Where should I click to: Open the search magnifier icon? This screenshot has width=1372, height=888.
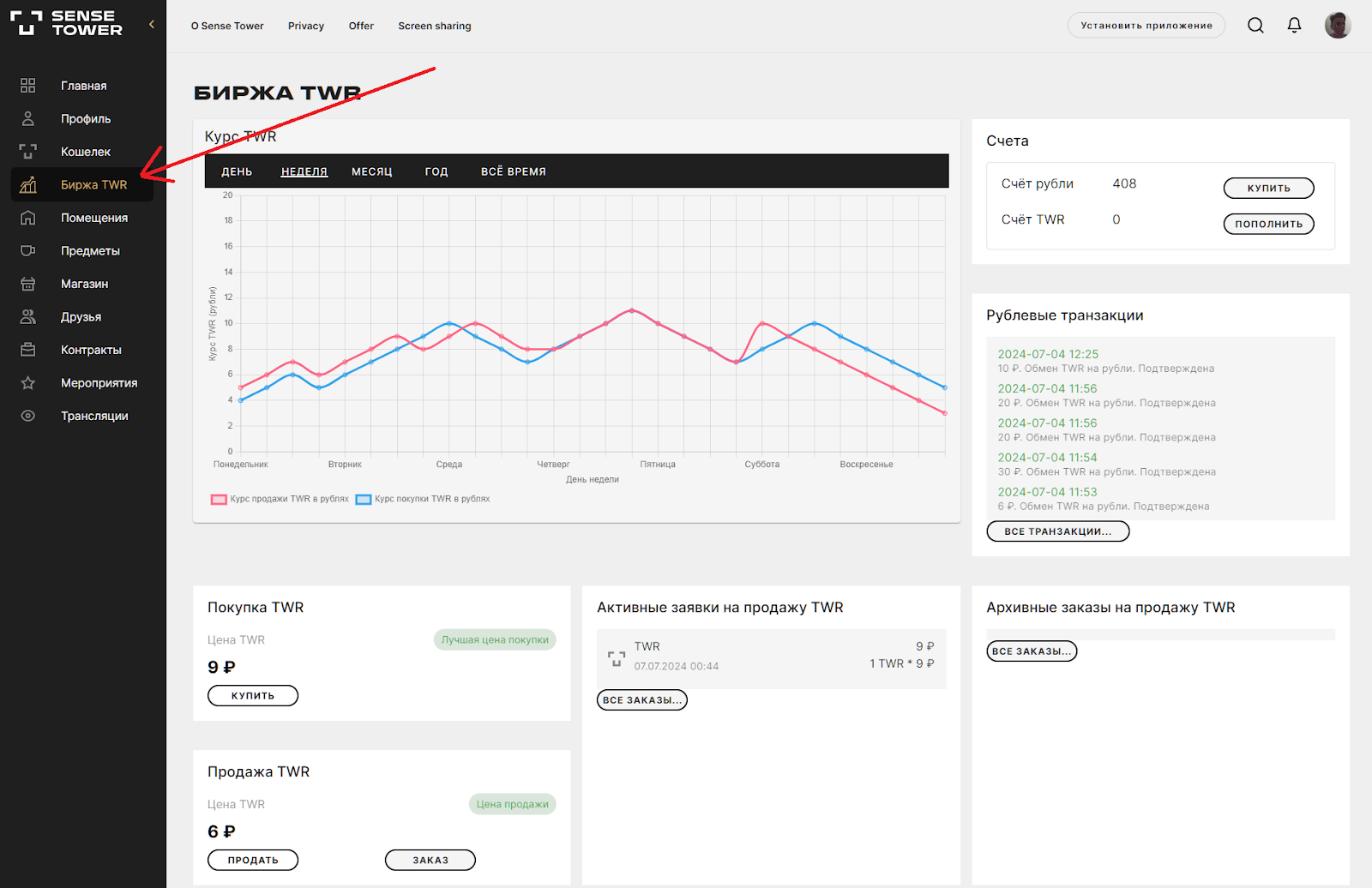tap(1255, 25)
